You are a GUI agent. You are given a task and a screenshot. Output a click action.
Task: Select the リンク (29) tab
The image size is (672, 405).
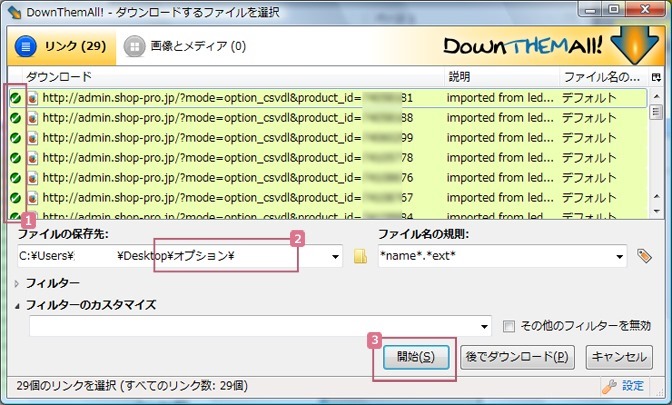60,46
